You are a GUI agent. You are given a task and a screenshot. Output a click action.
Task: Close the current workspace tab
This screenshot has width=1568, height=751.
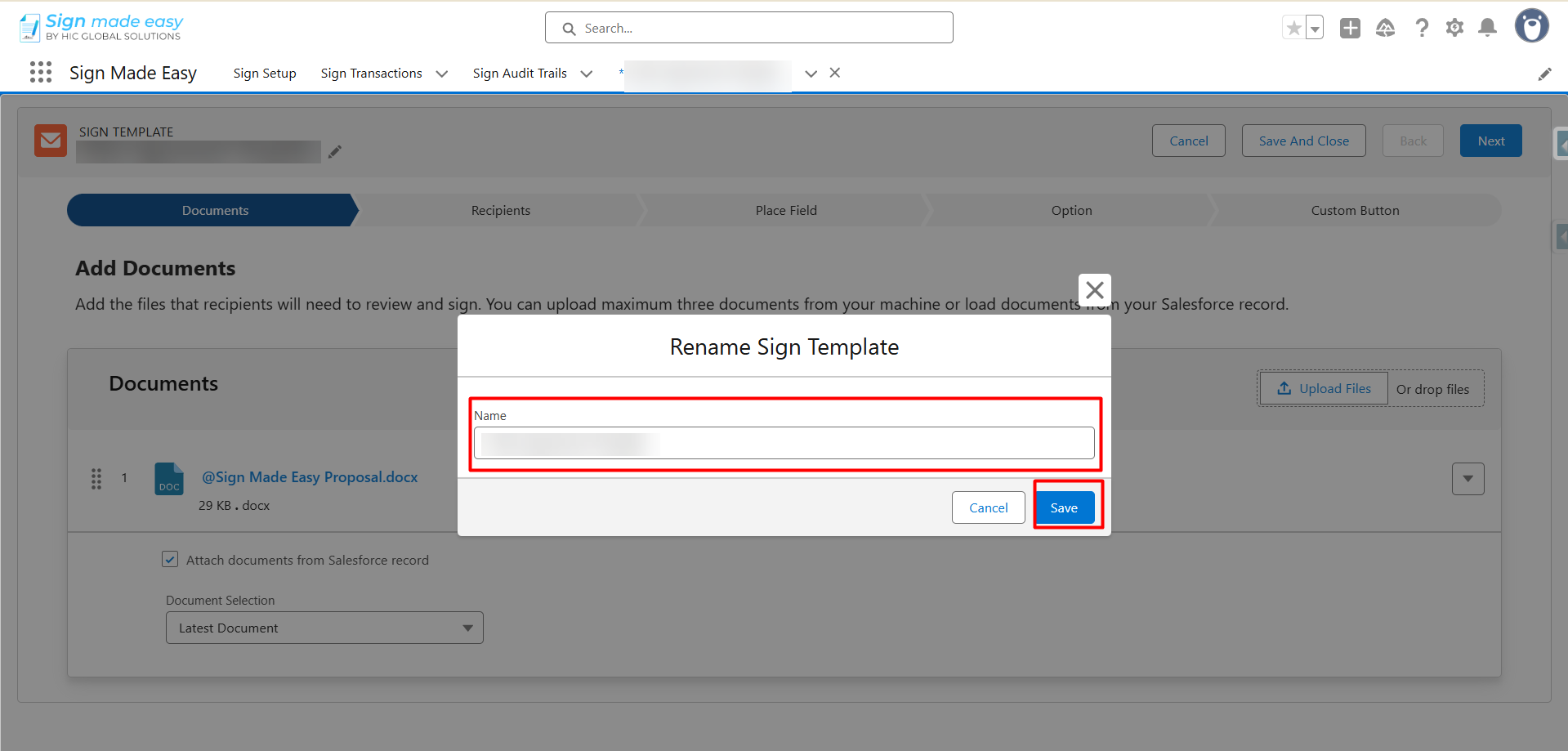[x=835, y=73]
